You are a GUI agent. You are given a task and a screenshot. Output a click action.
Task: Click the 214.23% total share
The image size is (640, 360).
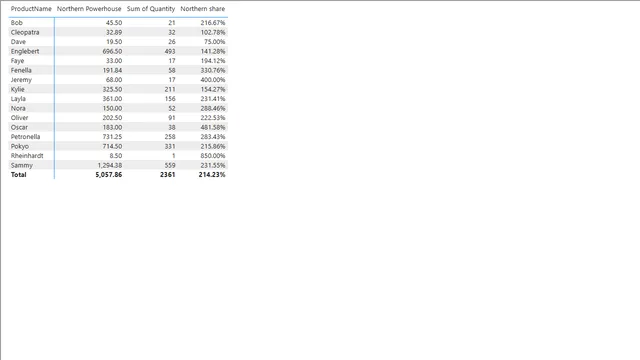pos(212,175)
